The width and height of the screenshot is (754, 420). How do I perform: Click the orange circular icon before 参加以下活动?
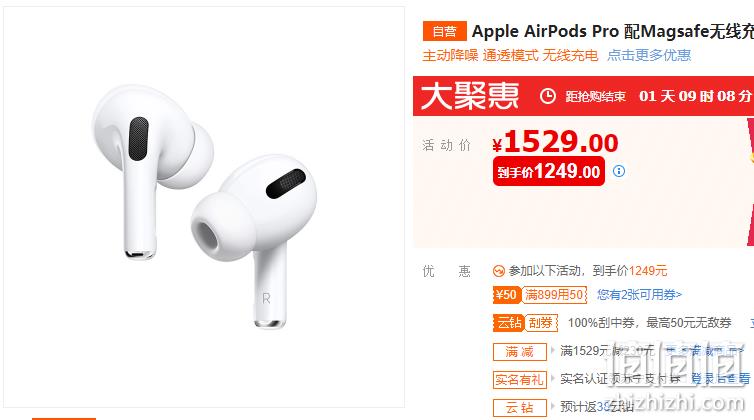pos(499,271)
